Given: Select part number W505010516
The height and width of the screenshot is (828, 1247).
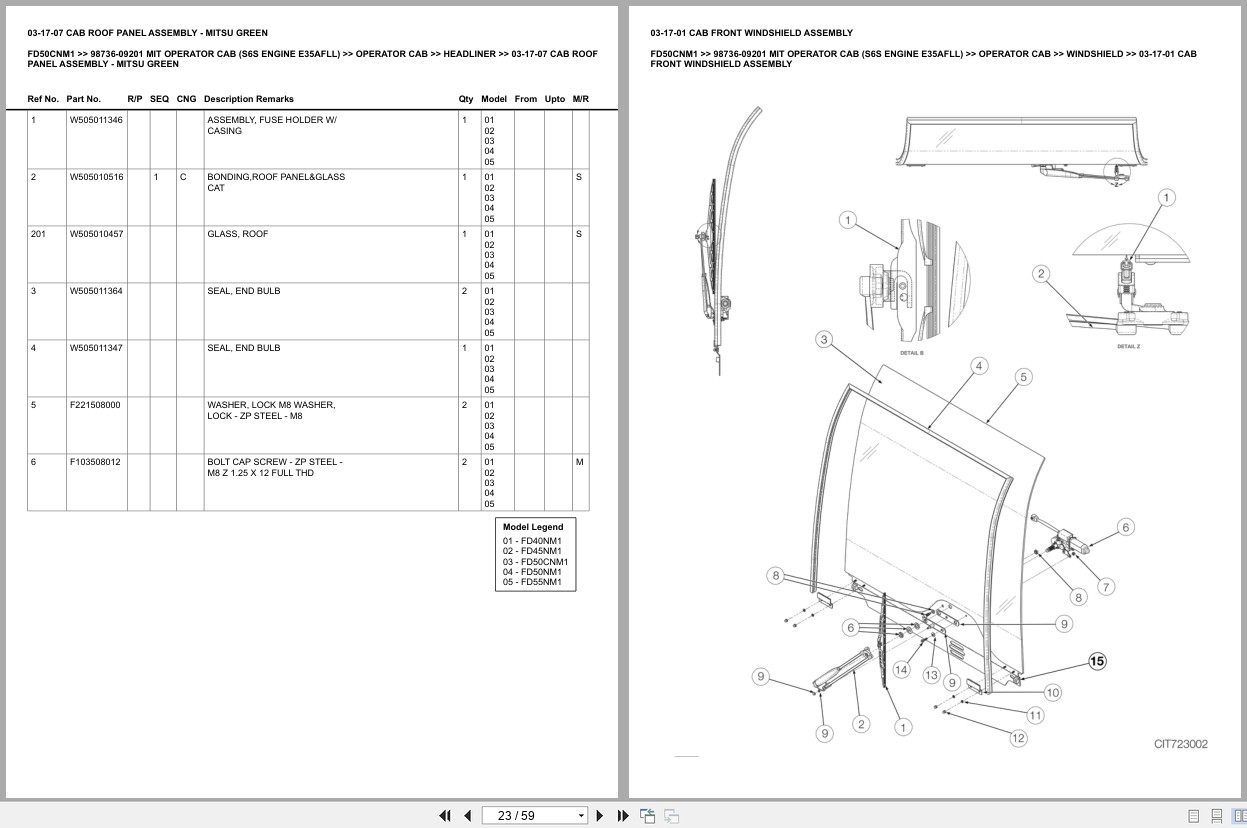Looking at the screenshot, I should pos(96,177).
